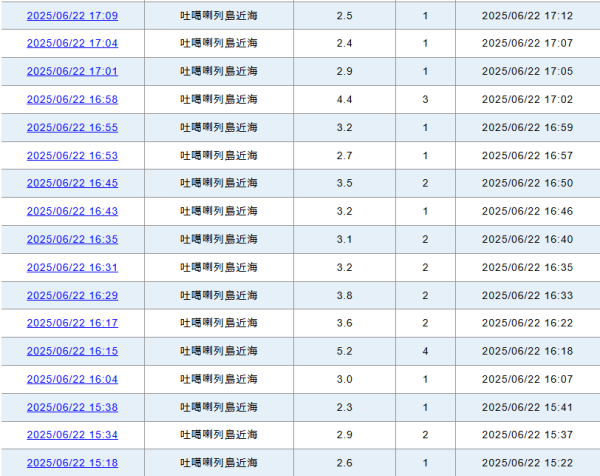The image size is (600, 476).
Task: Click the announcement time 2025/06/22 16:33
Action: tap(527, 296)
